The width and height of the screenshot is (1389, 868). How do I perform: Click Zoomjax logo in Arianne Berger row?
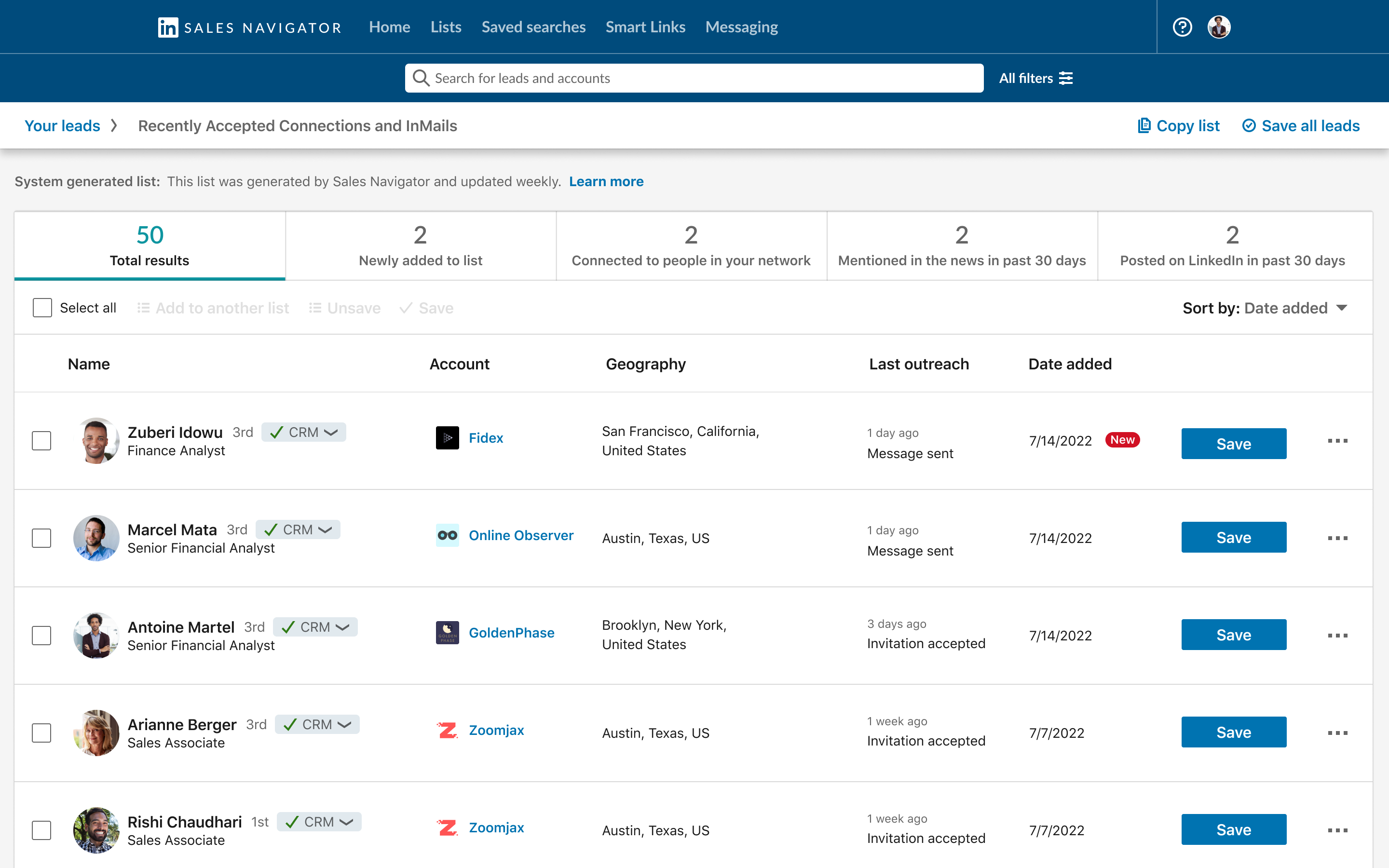(x=447, y=730)
